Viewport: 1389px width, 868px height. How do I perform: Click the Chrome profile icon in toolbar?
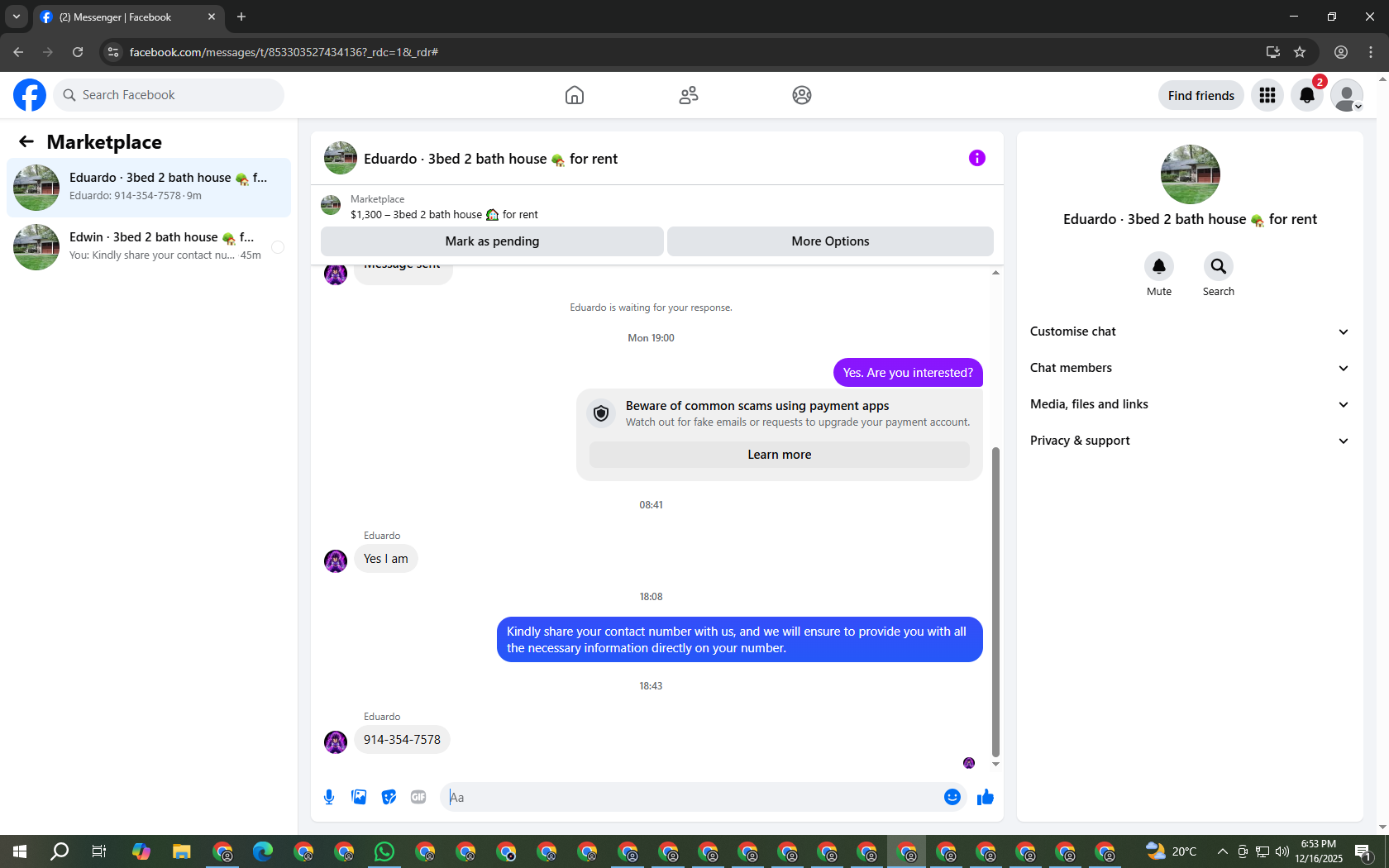(x=1341, y=52)
